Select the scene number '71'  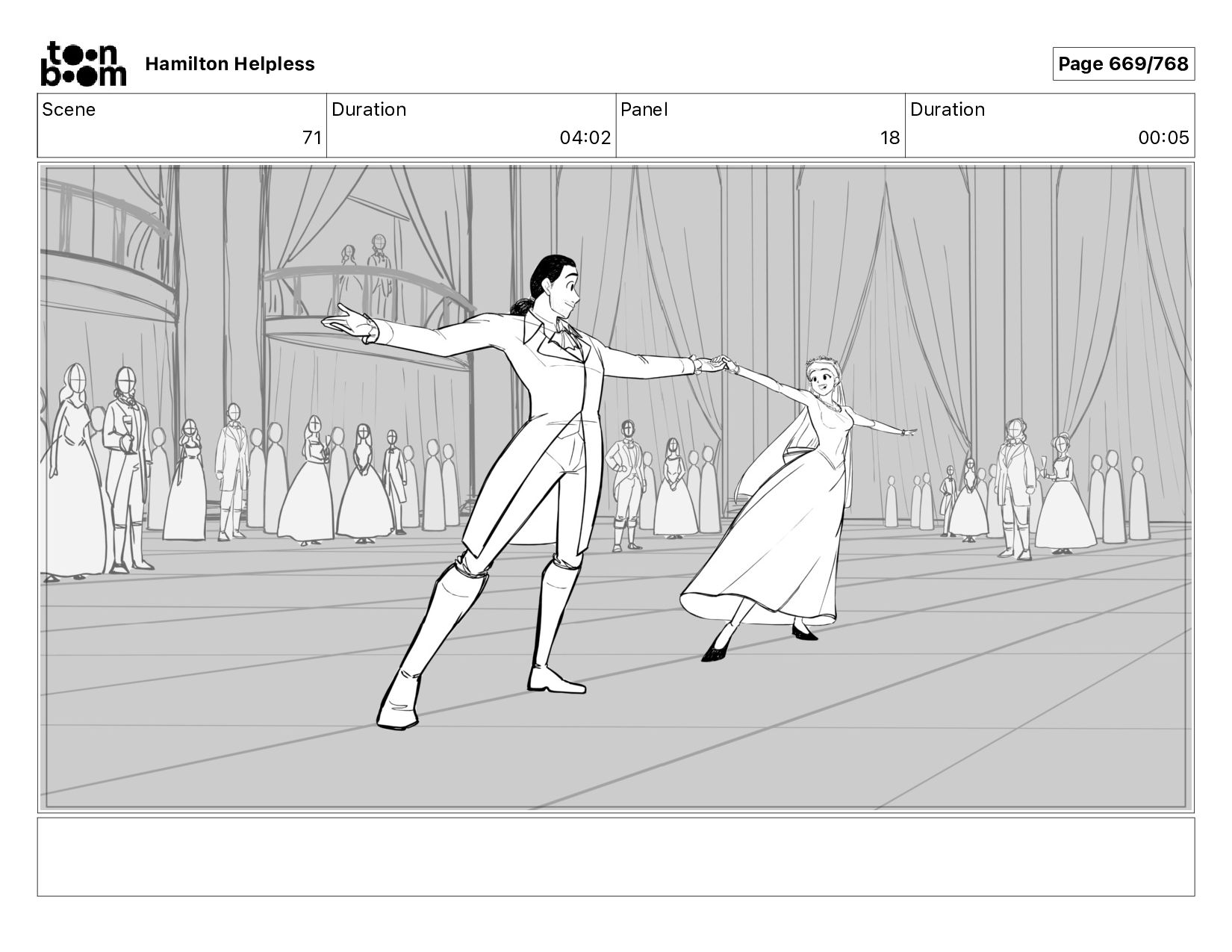[x=312, y=138]
